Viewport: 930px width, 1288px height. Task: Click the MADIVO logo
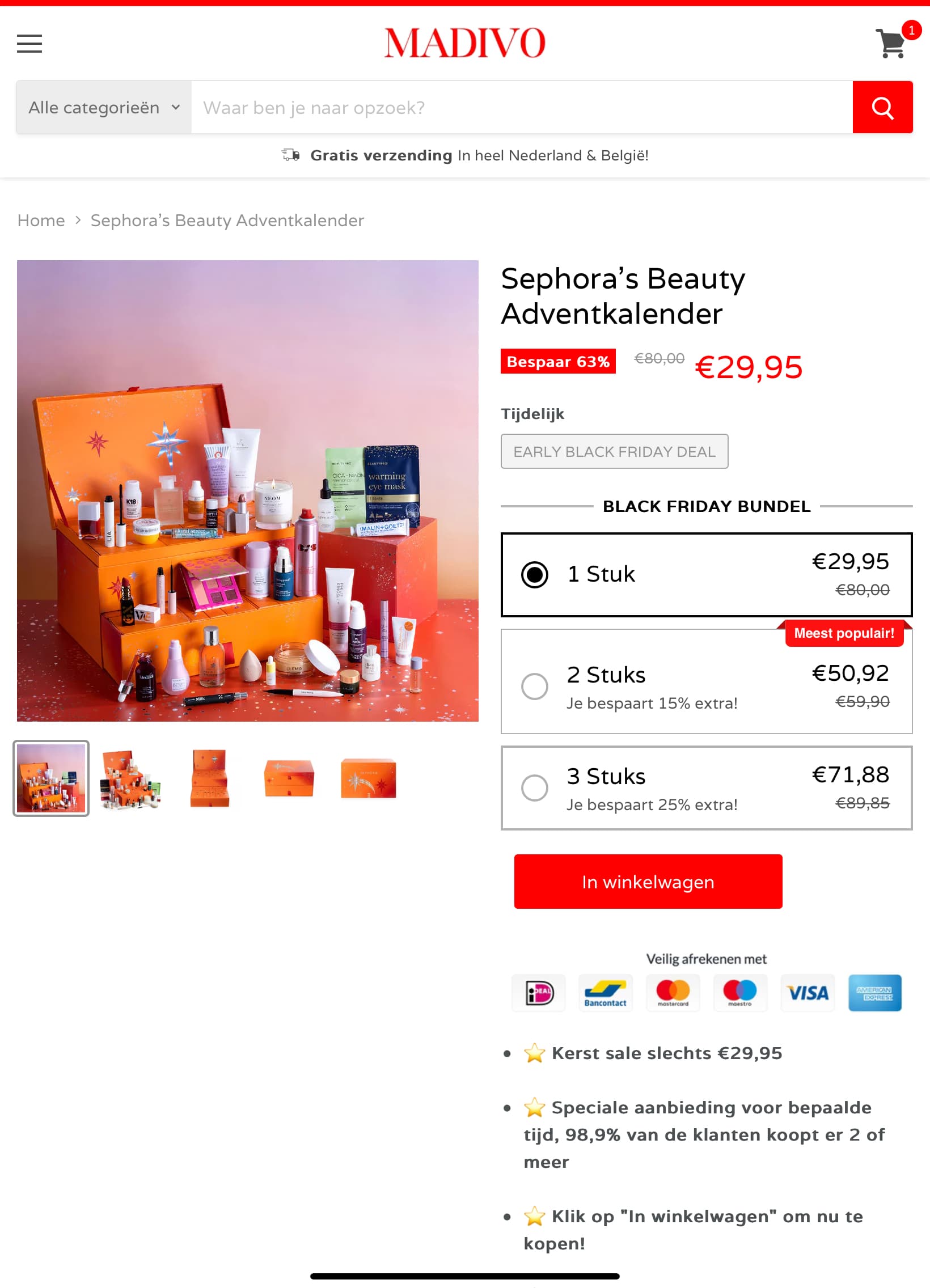464,43
